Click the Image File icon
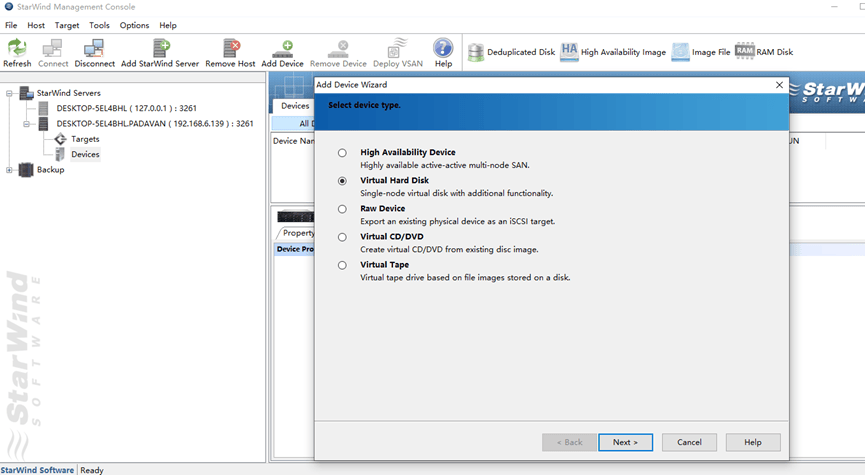 click(680, 52)
